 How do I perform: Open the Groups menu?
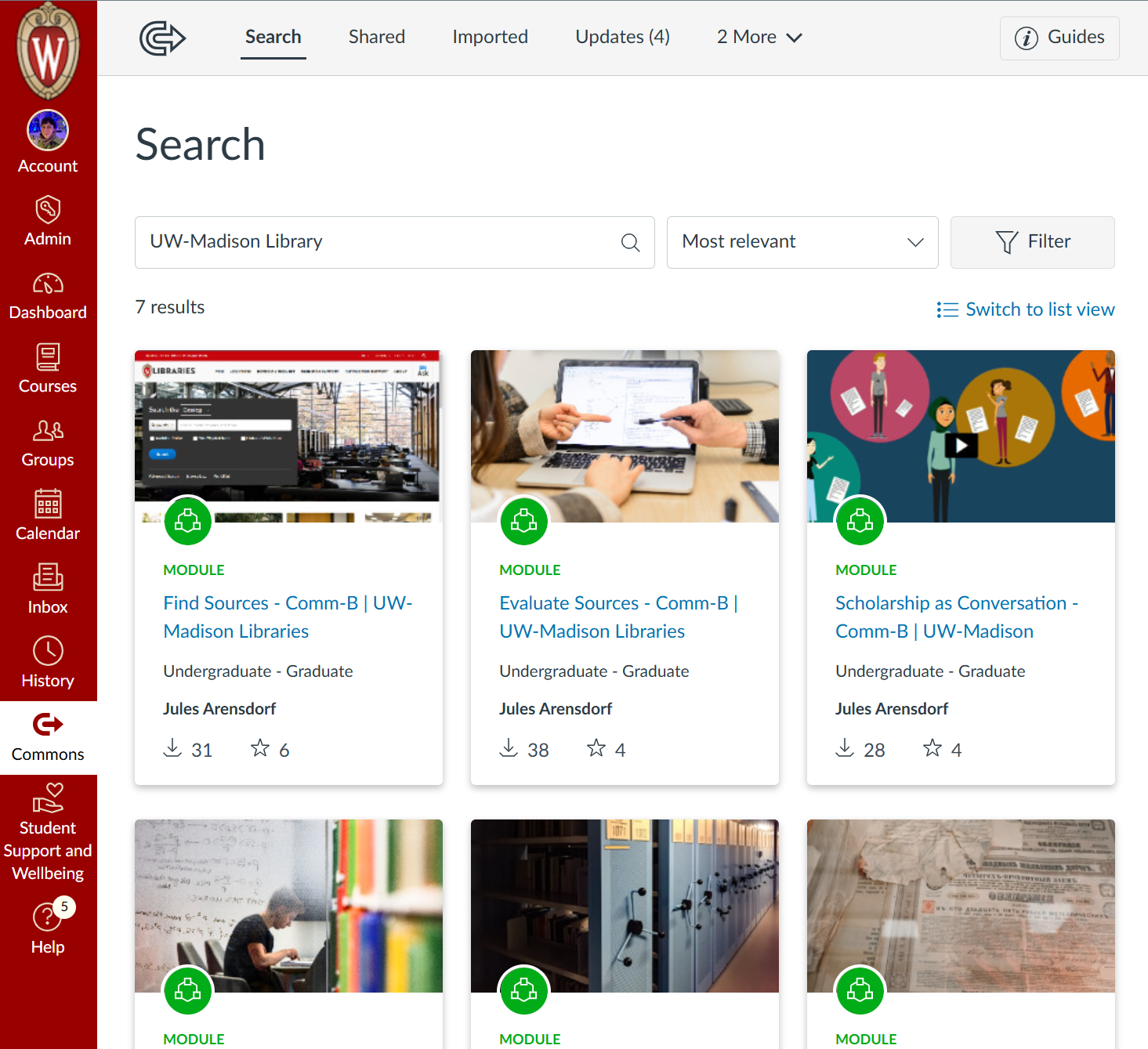48,443
